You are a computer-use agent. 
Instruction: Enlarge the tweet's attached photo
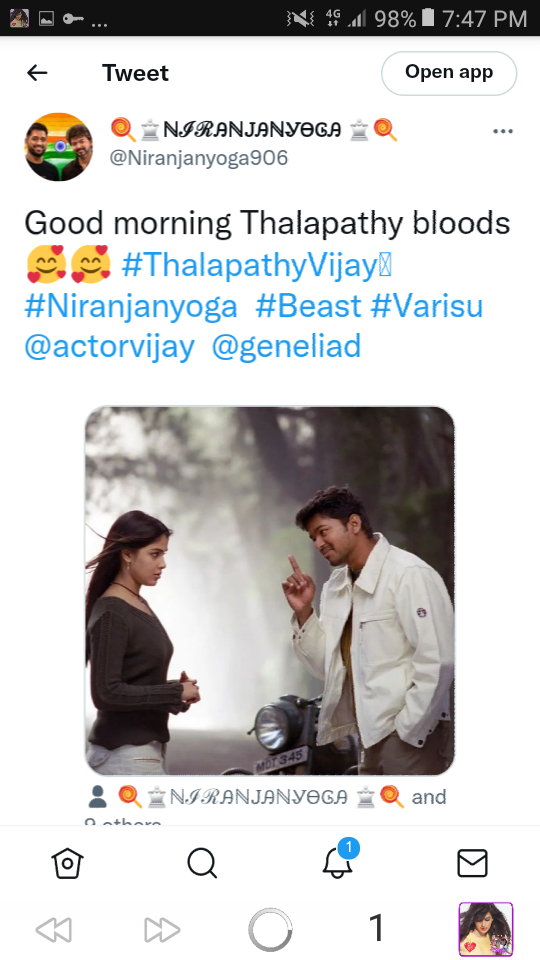[269, 591]
